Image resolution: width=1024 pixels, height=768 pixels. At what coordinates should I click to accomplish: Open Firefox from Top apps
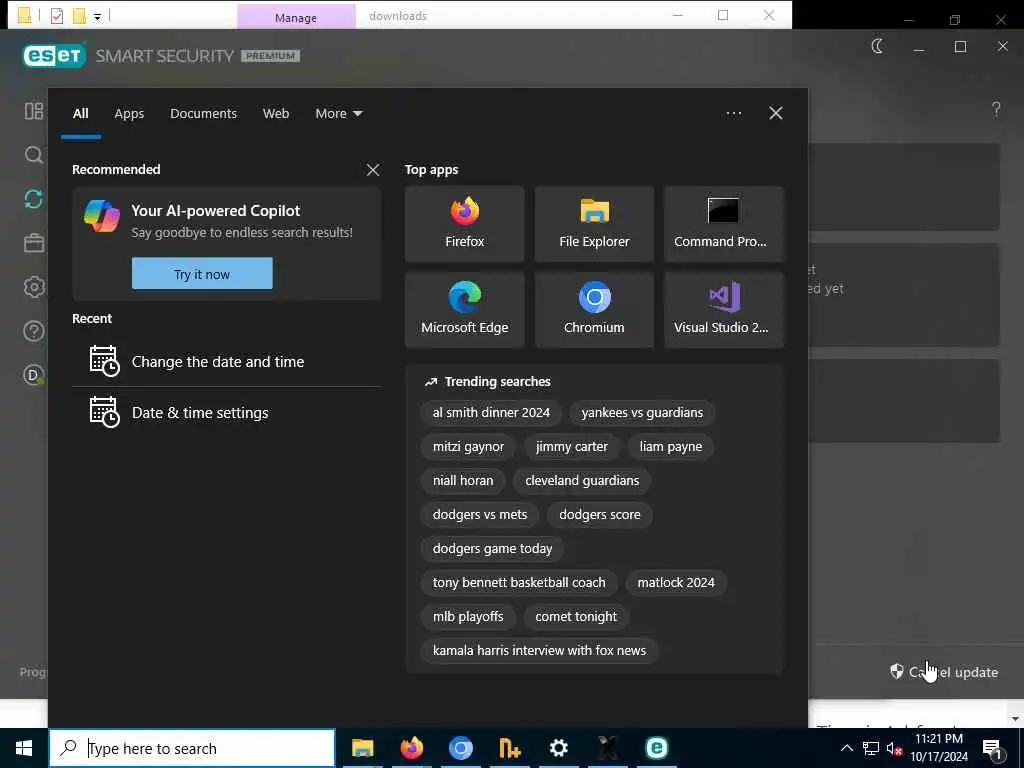(x=464, y=224)
